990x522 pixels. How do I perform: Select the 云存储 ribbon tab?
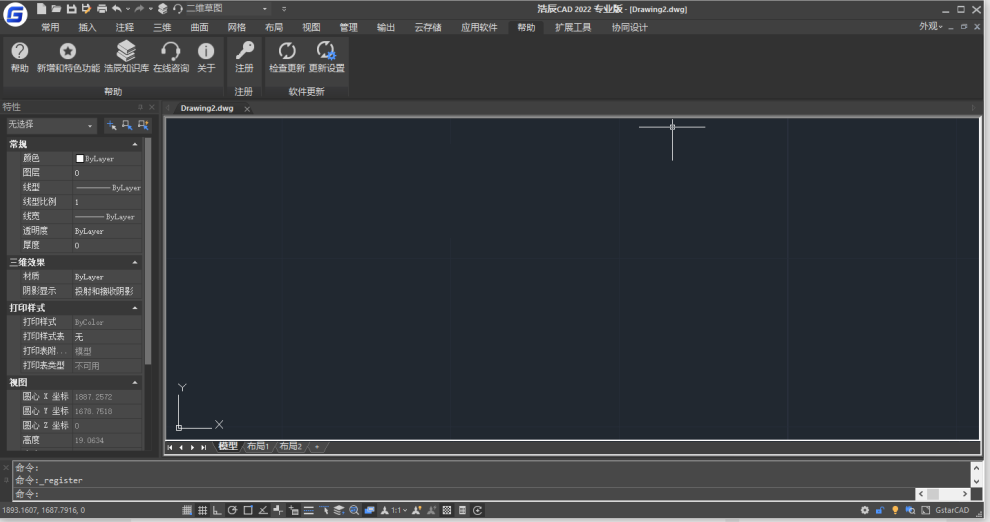click(x=427, y=27)
